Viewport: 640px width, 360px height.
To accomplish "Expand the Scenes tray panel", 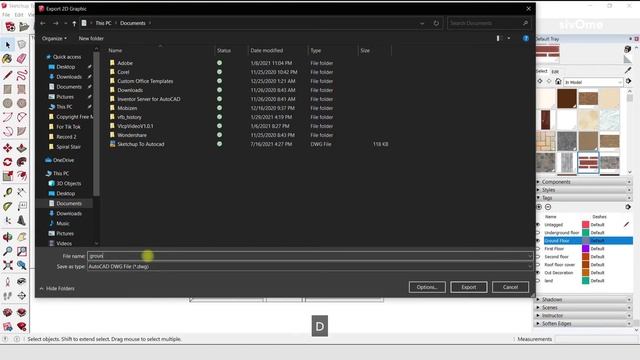I will (584, 307).
